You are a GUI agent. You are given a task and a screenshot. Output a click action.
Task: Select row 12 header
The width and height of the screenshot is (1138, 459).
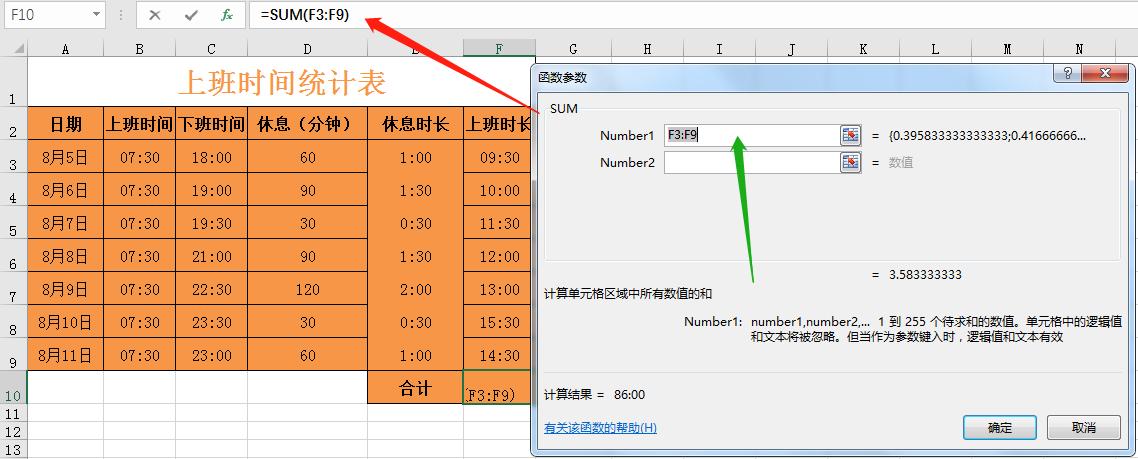point(14,431)
